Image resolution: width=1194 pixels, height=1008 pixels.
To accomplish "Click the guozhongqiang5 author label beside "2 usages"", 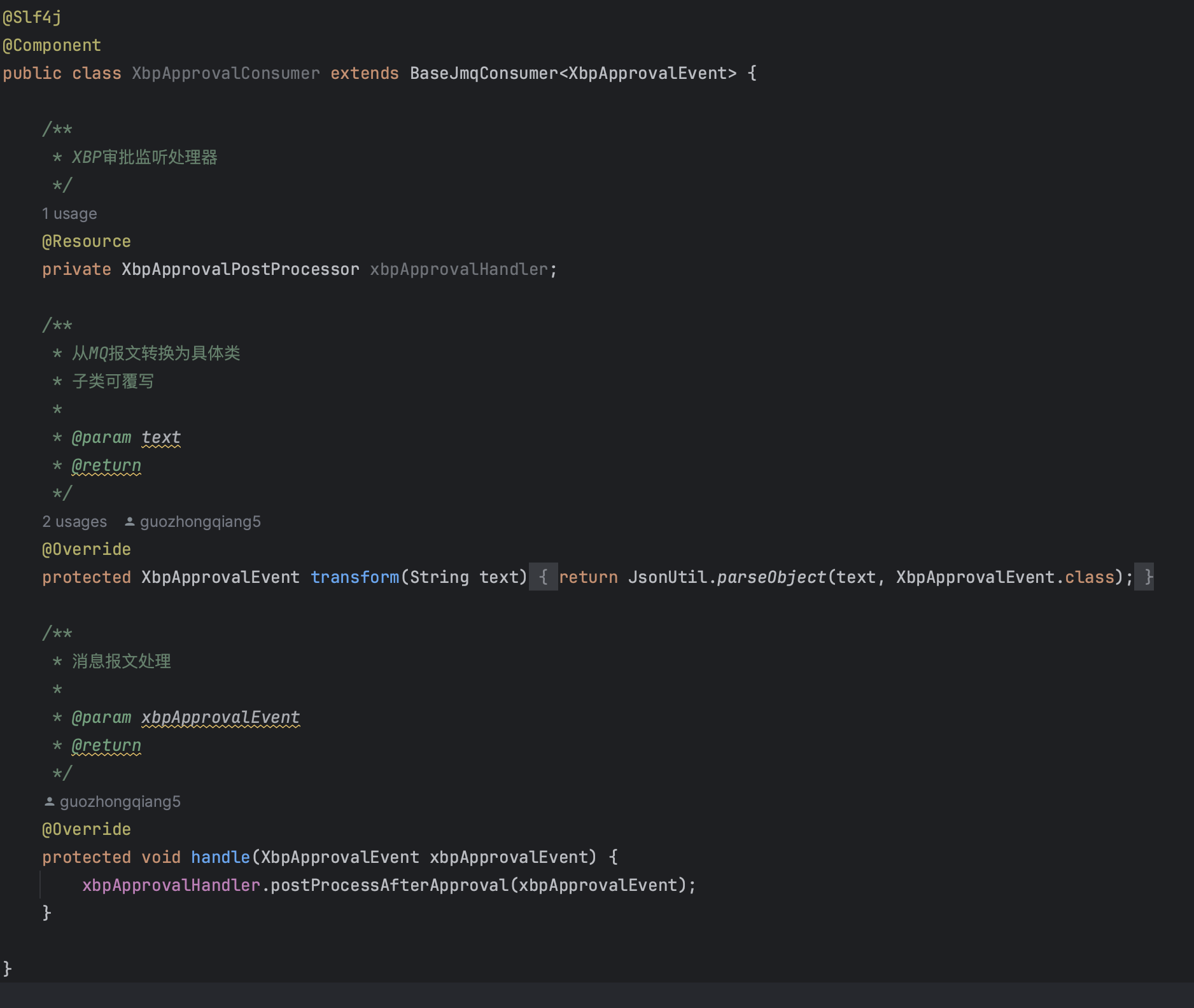I will 200,522.
